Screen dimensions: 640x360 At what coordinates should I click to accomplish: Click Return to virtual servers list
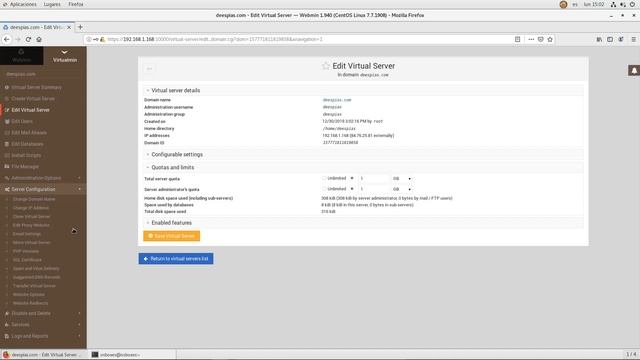pos(176,259)
